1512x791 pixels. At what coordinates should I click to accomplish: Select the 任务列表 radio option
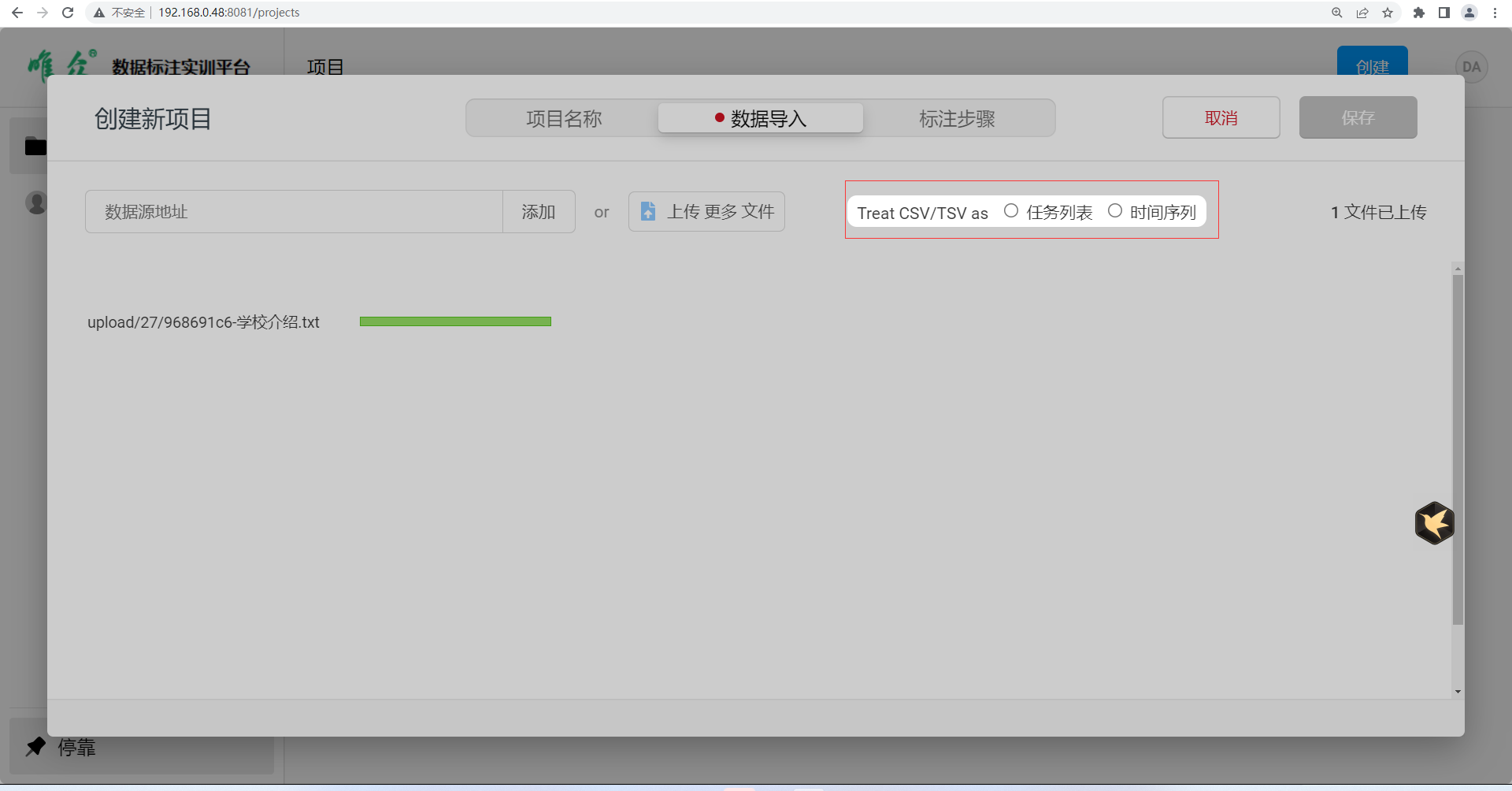pos(1011,211)
